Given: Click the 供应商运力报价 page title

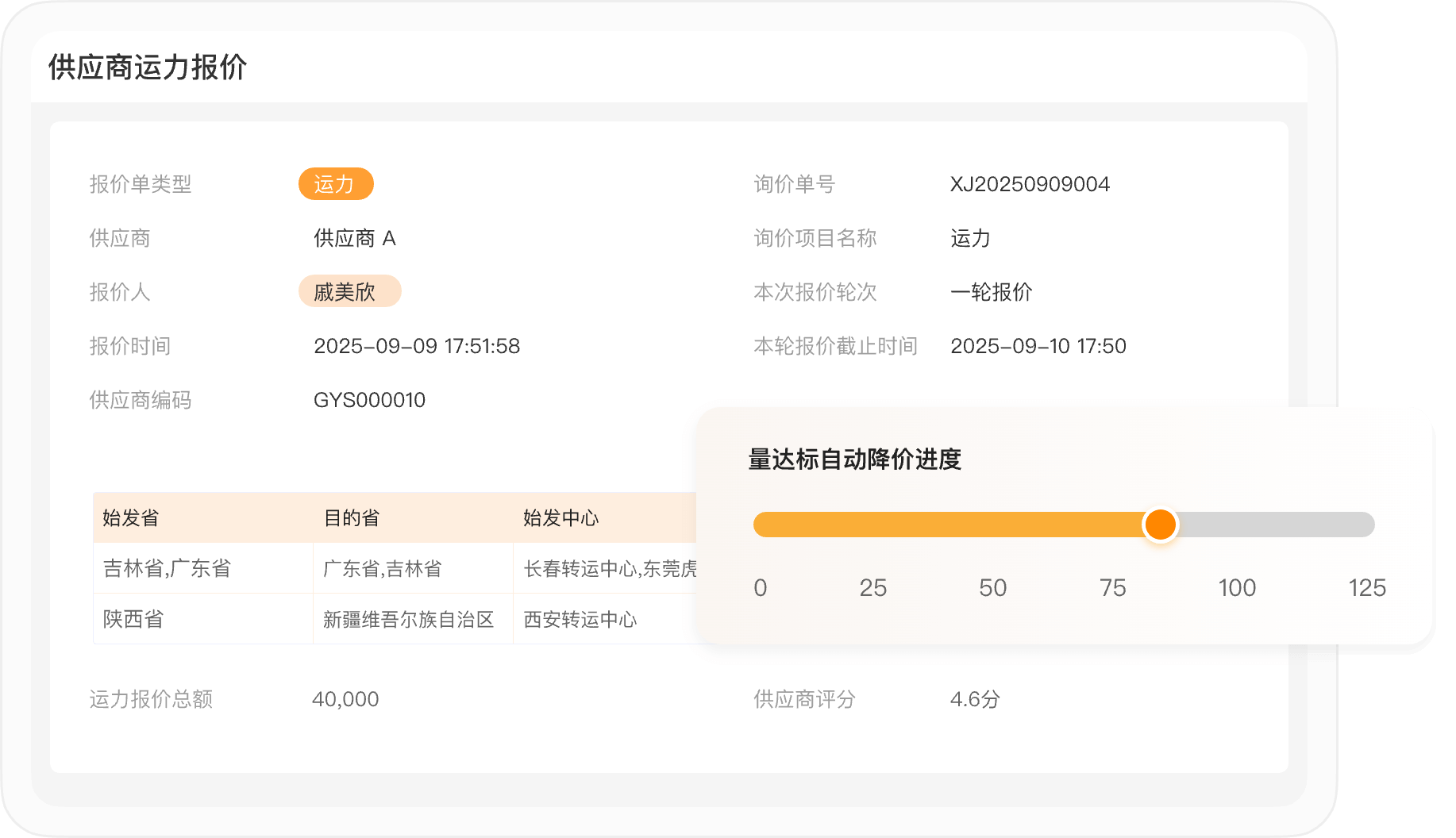Looking at the screenshot, I should click(148, 67).
